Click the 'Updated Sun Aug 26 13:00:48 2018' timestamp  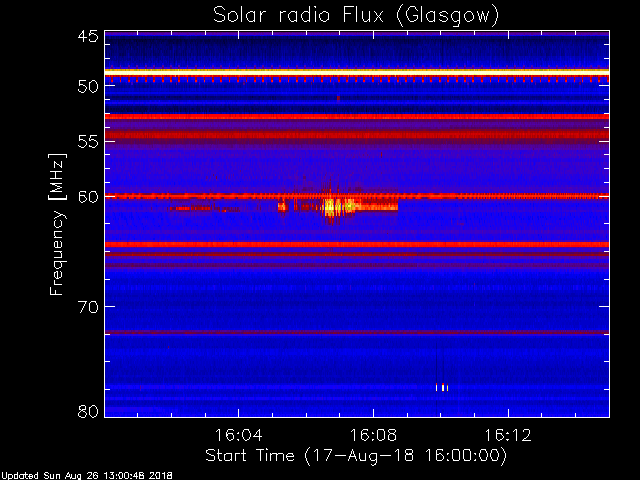pos(87,476)
